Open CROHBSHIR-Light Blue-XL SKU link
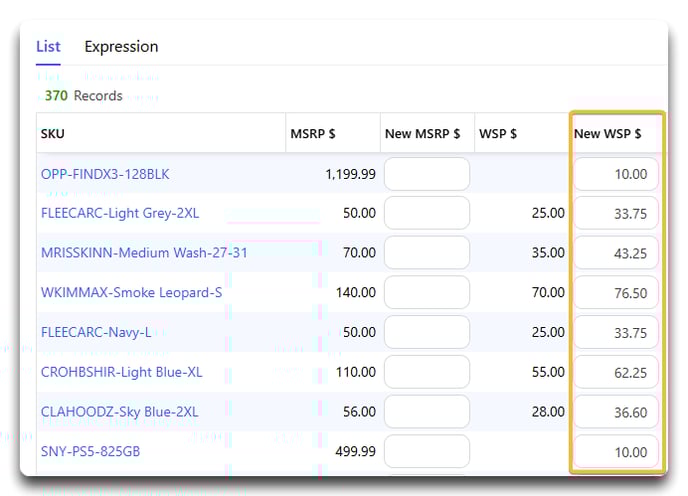 [x=122, y=372]
